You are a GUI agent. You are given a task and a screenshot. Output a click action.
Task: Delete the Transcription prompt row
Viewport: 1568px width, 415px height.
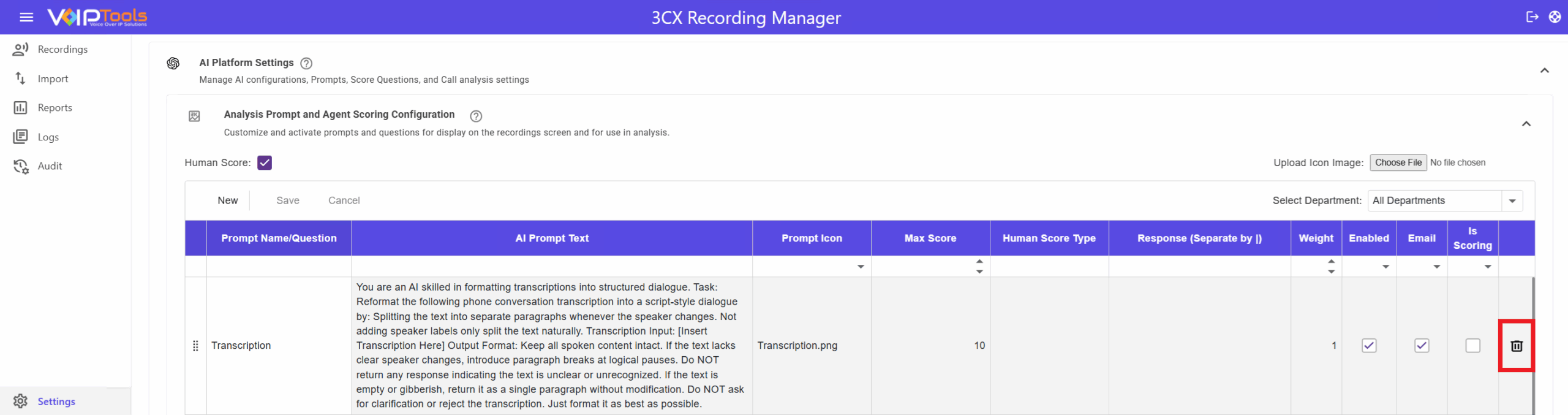point(1516,346)
